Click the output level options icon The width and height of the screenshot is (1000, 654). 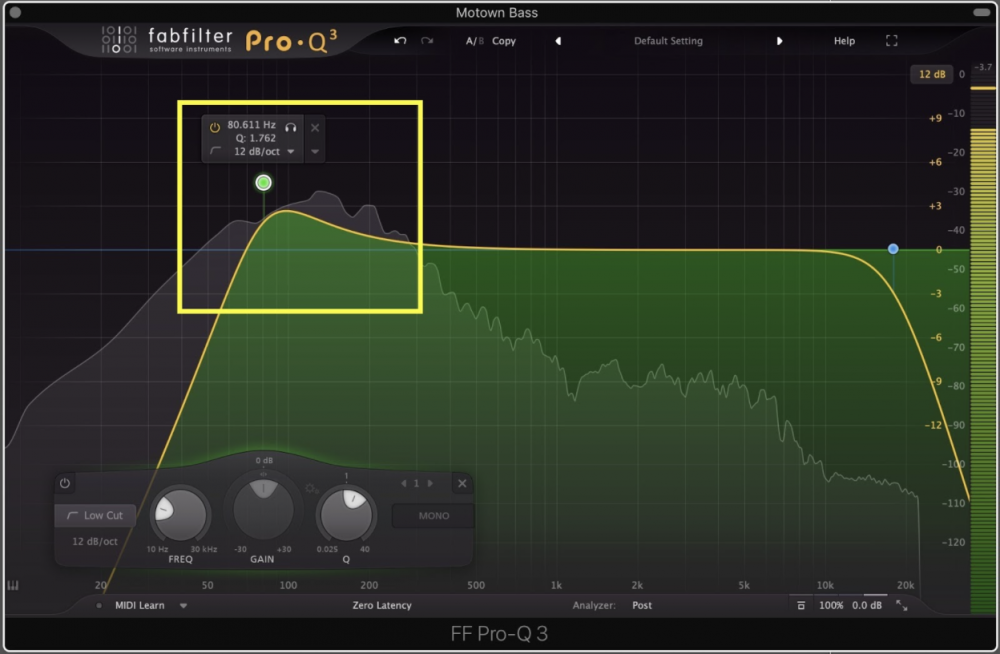801,605
